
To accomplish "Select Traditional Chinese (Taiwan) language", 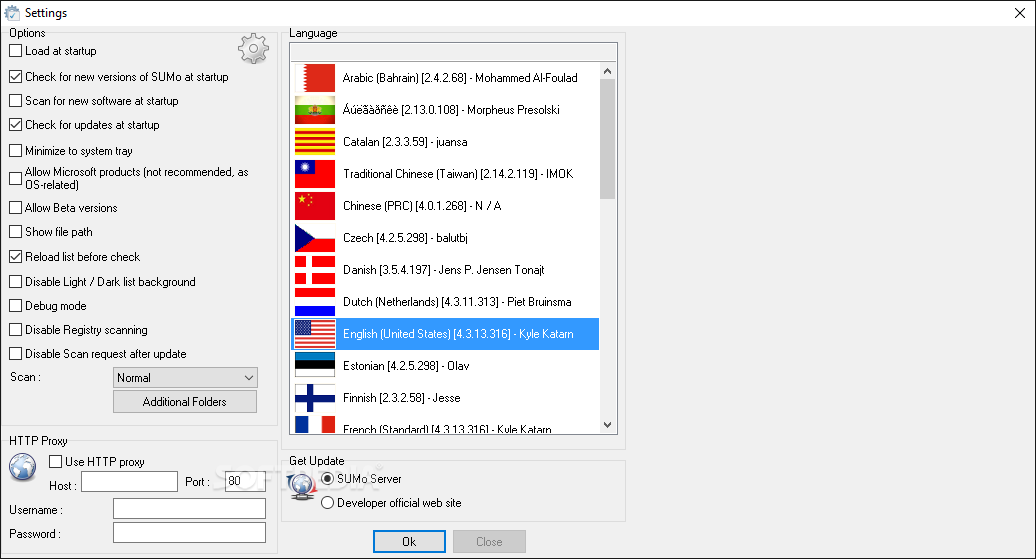I will [445, 174].
